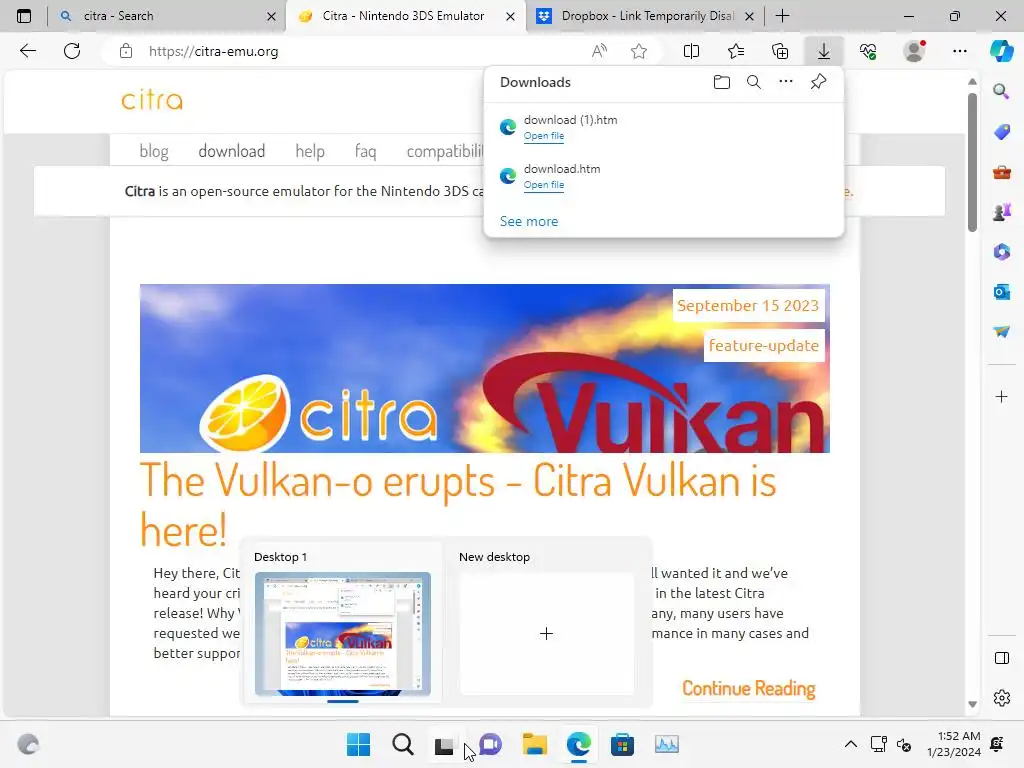Viewport: 1024px width, 768px height.
Task: Click Continue Reading link
Action: (x=748, y=688)
